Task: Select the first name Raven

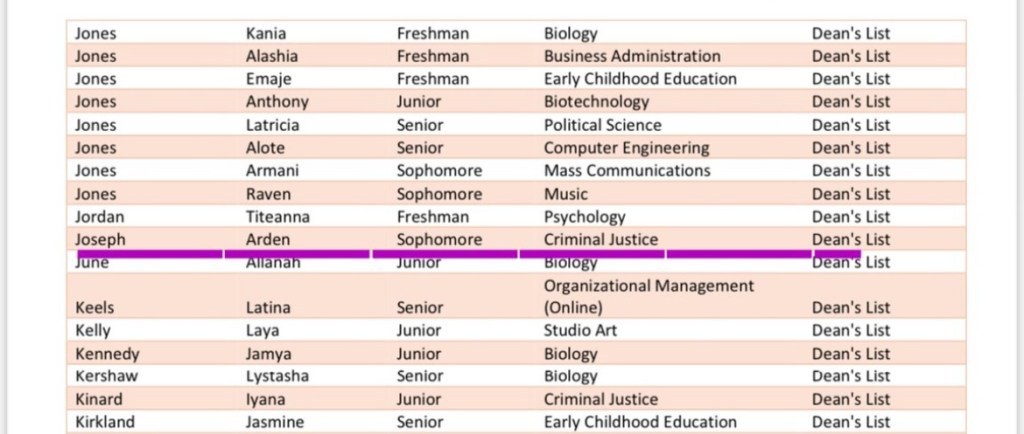Action: tap(268, 194)
